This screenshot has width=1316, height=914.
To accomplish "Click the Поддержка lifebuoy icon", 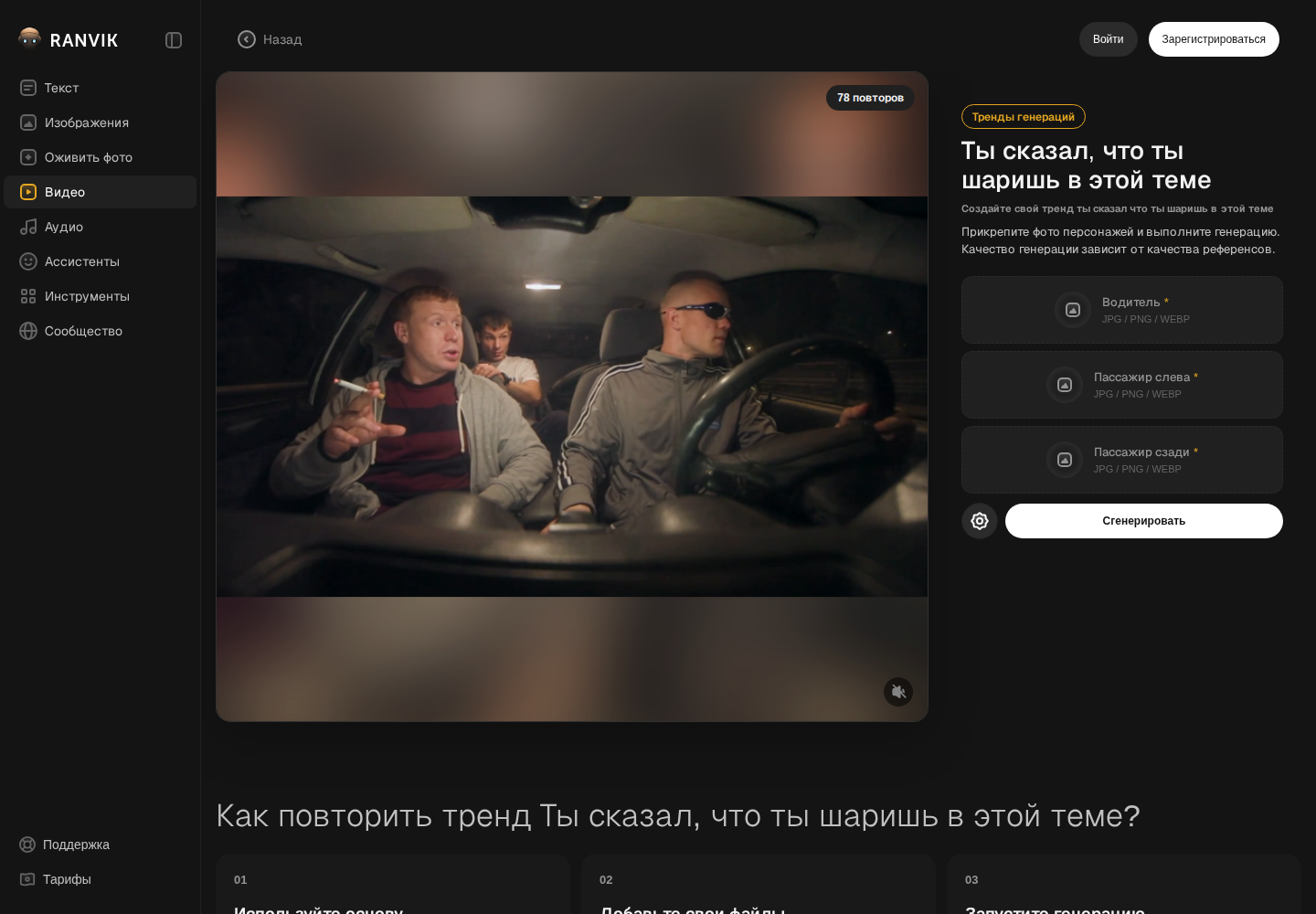I will (27, 845).
